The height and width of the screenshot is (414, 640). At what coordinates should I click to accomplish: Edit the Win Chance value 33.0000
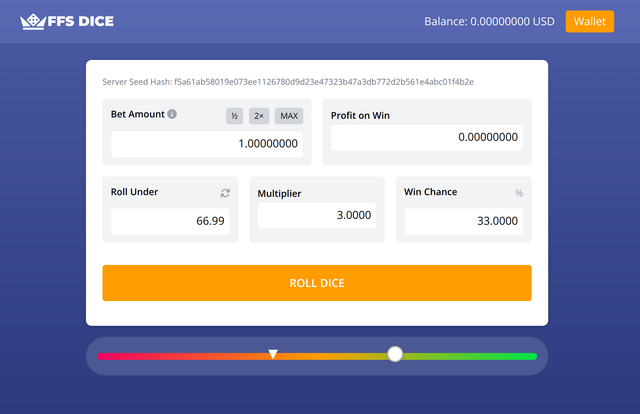click(464, 221)
